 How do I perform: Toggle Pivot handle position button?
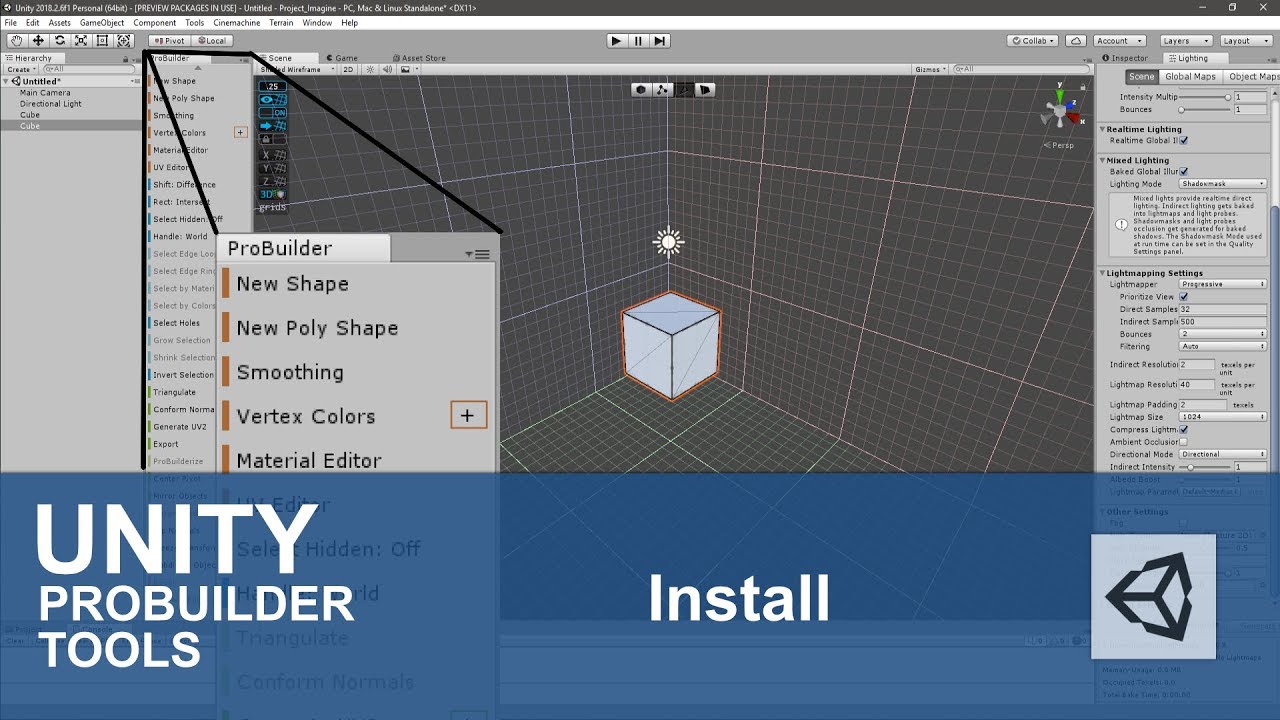point(169,41)
